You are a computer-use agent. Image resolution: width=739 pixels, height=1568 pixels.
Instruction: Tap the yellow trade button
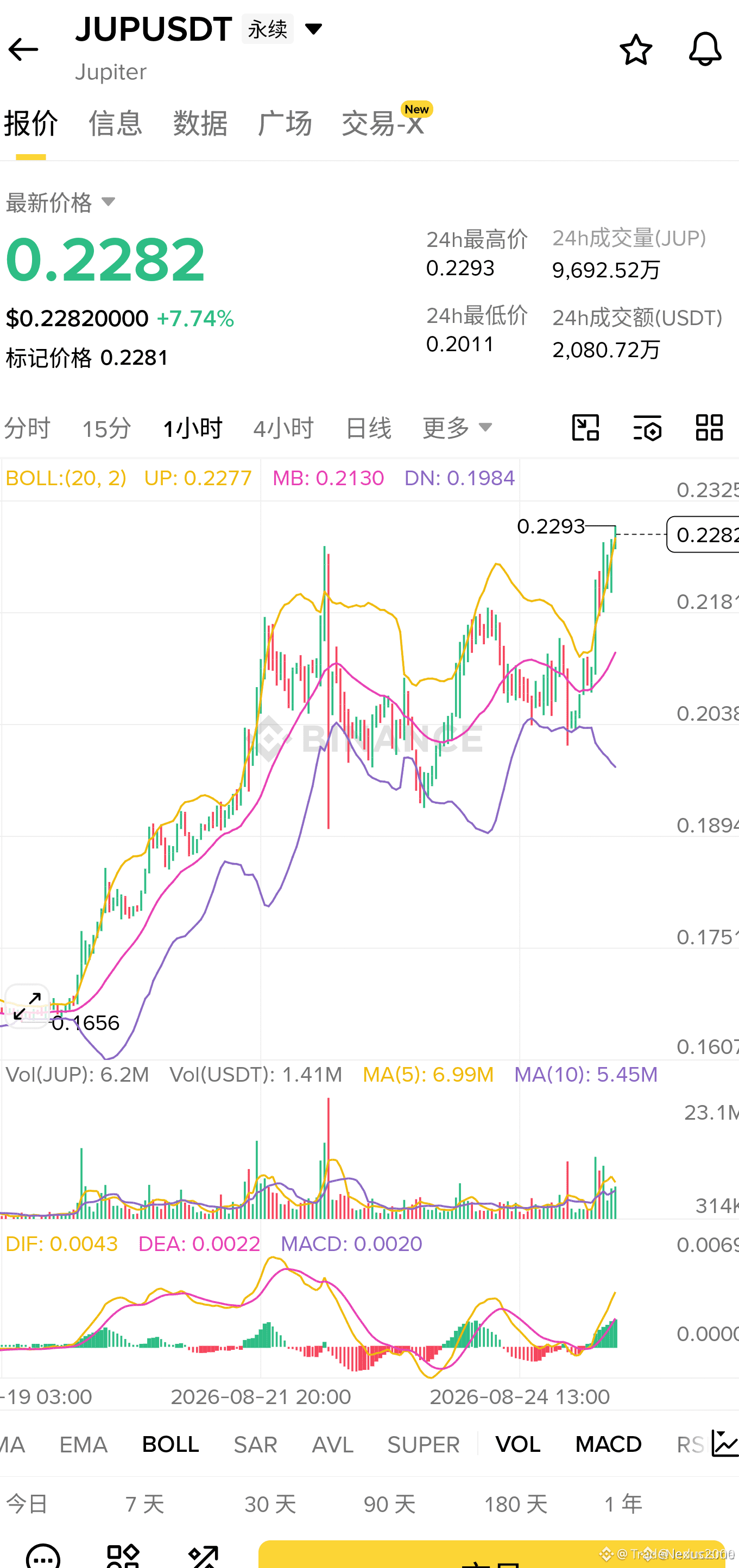[x=491, y=1554]
